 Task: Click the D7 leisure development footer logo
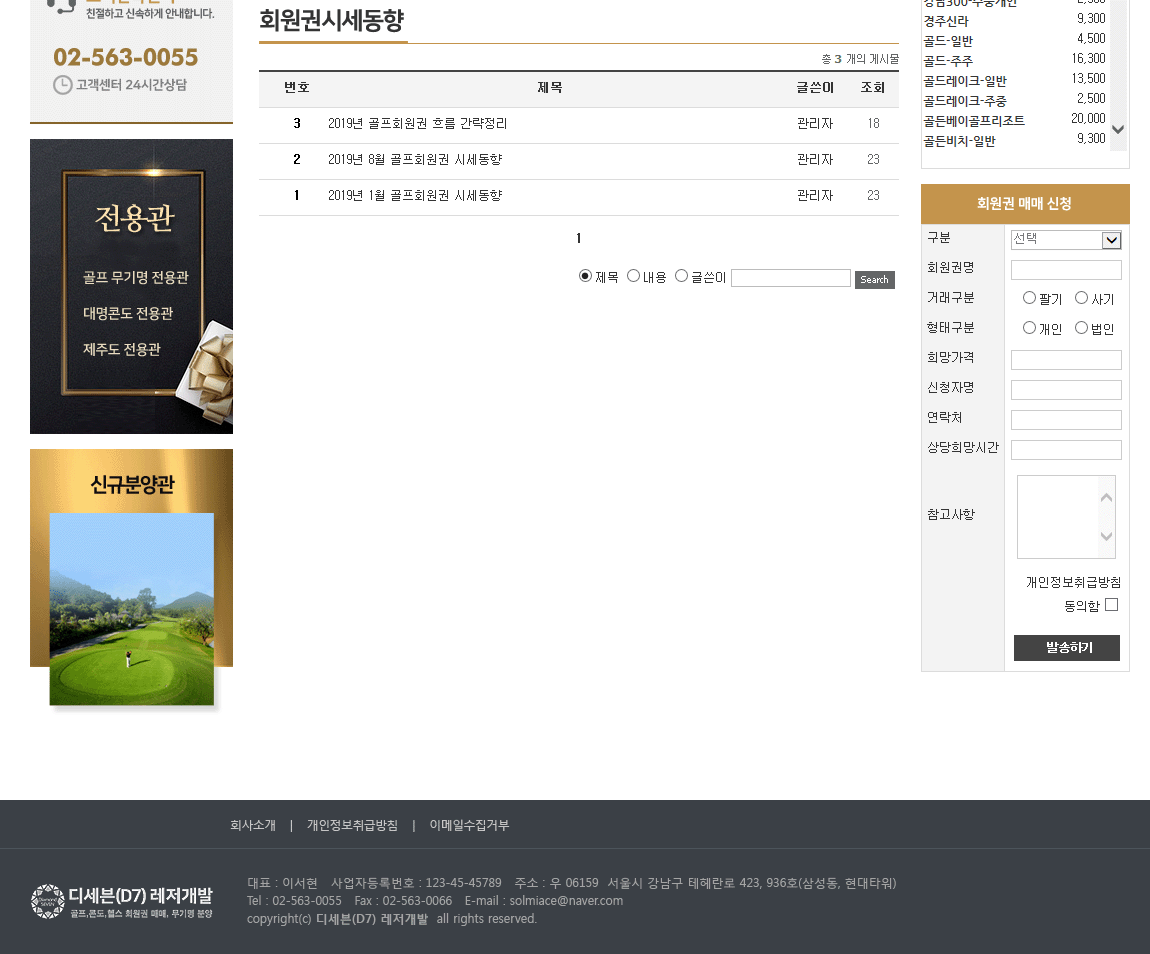[122, 901]
